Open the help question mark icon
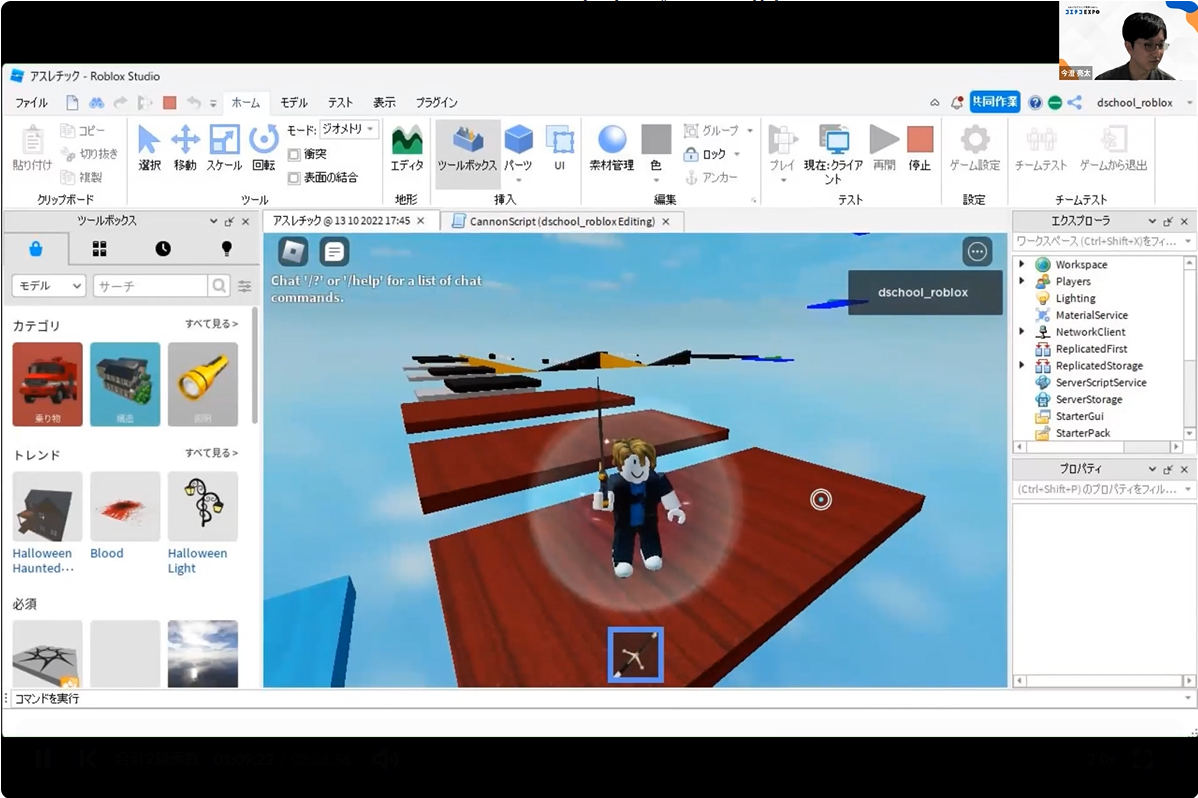Screen dimensions: 1198x798 tap(1035, 102)
